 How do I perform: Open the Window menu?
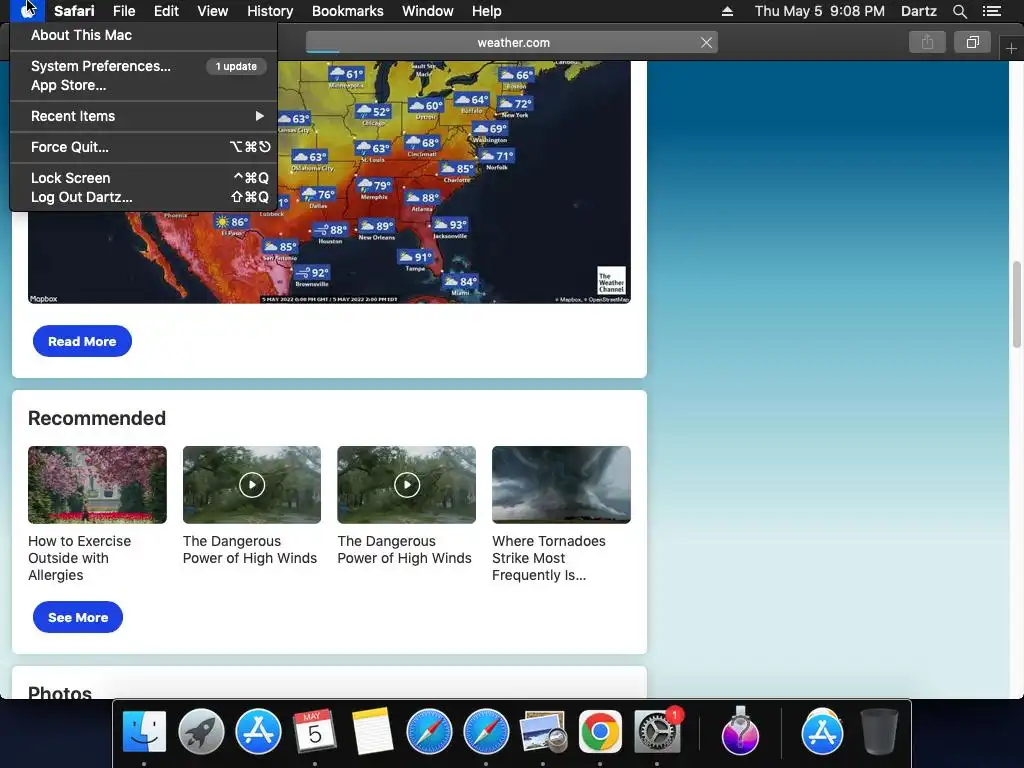click(x=428, y=11)
